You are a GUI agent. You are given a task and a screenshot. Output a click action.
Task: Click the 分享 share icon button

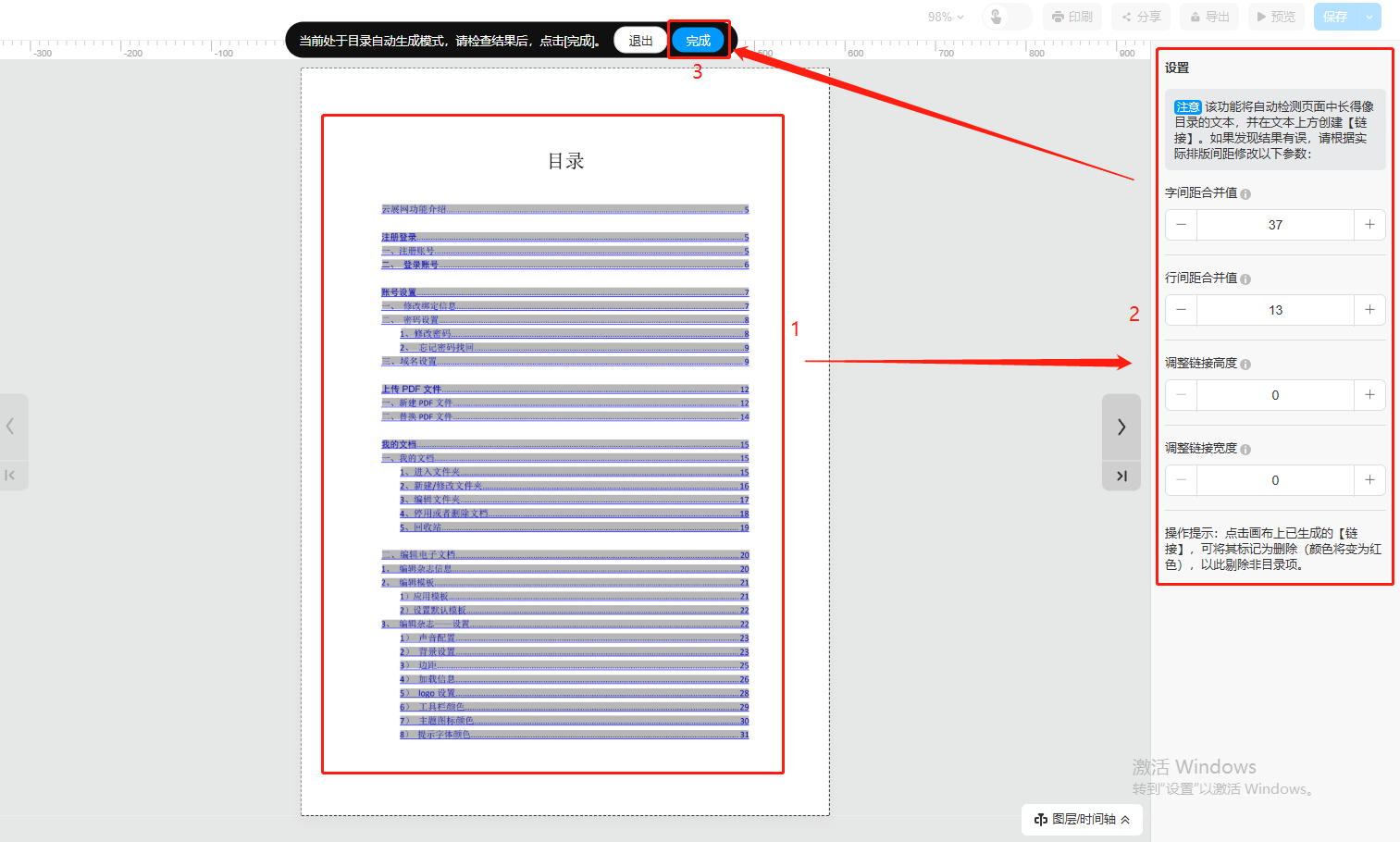pyautogui.click(x=1141, y=17)
